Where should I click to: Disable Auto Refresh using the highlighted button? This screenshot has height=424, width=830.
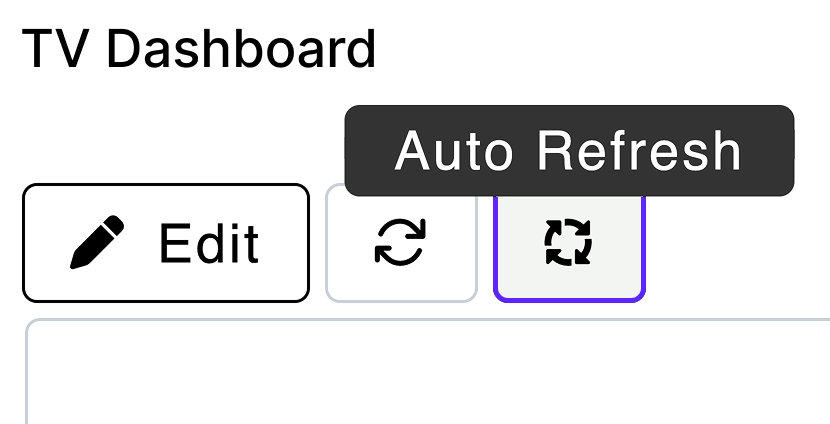[568, 243]
